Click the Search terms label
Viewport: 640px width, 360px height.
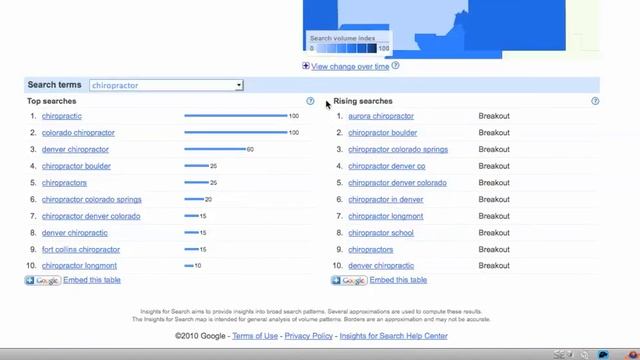click(54, 85)
